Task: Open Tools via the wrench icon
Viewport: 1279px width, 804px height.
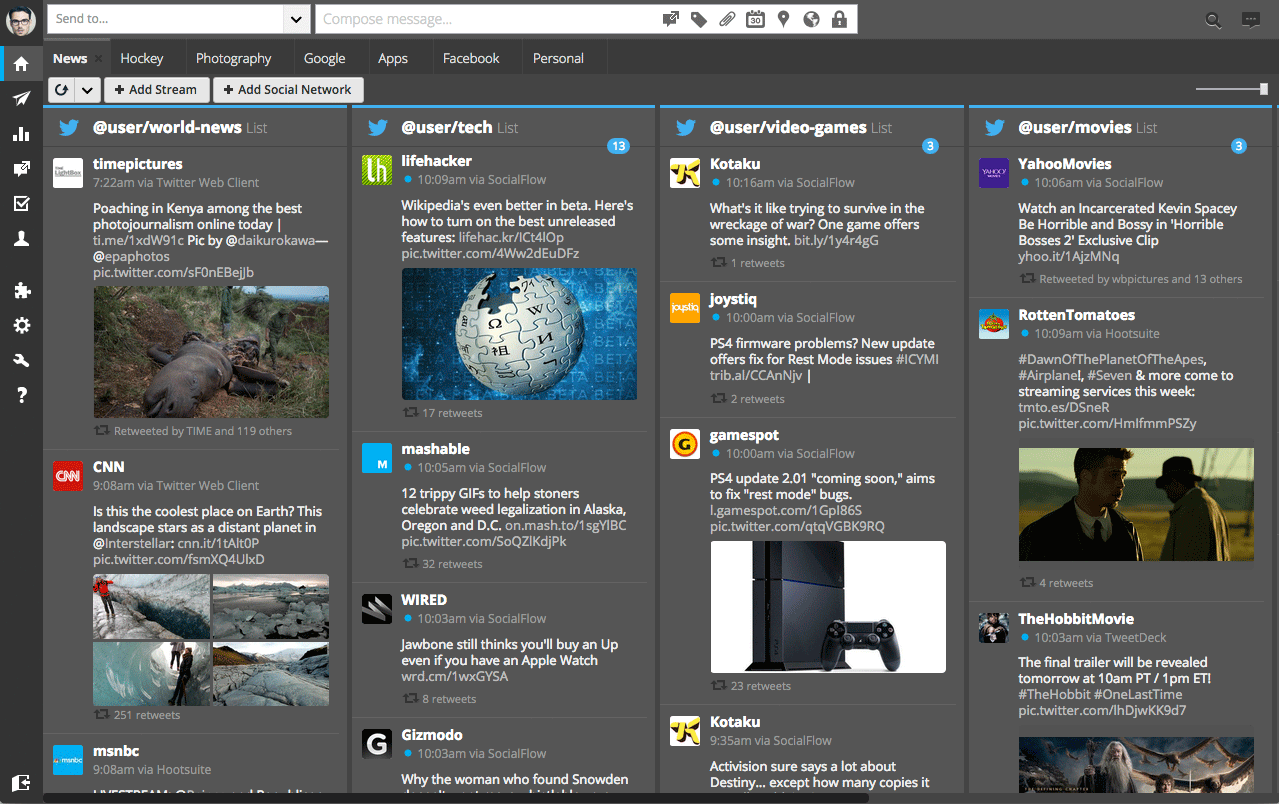Action: 22,359
